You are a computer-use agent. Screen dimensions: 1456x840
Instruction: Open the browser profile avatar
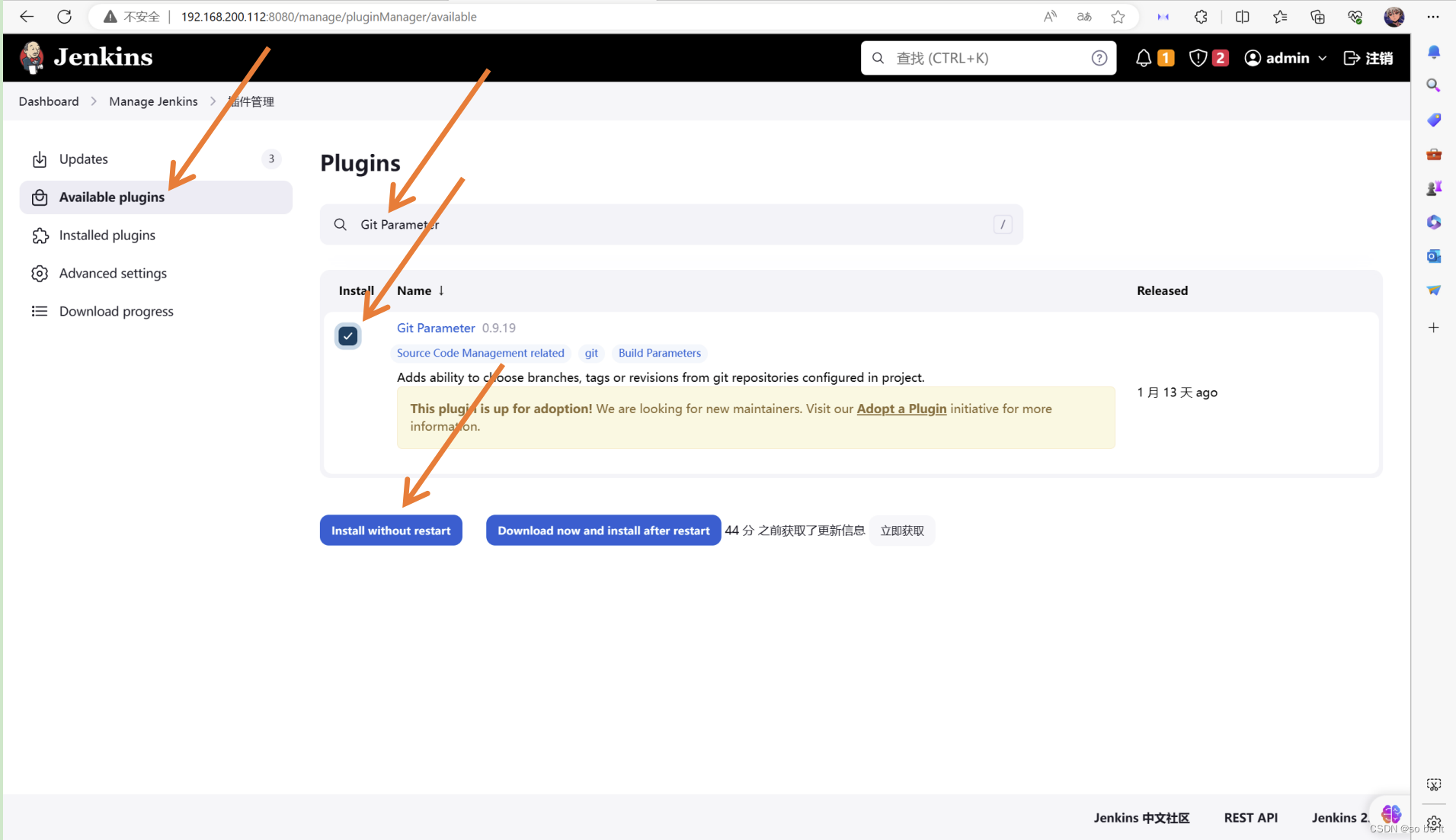coord(1394,16)
